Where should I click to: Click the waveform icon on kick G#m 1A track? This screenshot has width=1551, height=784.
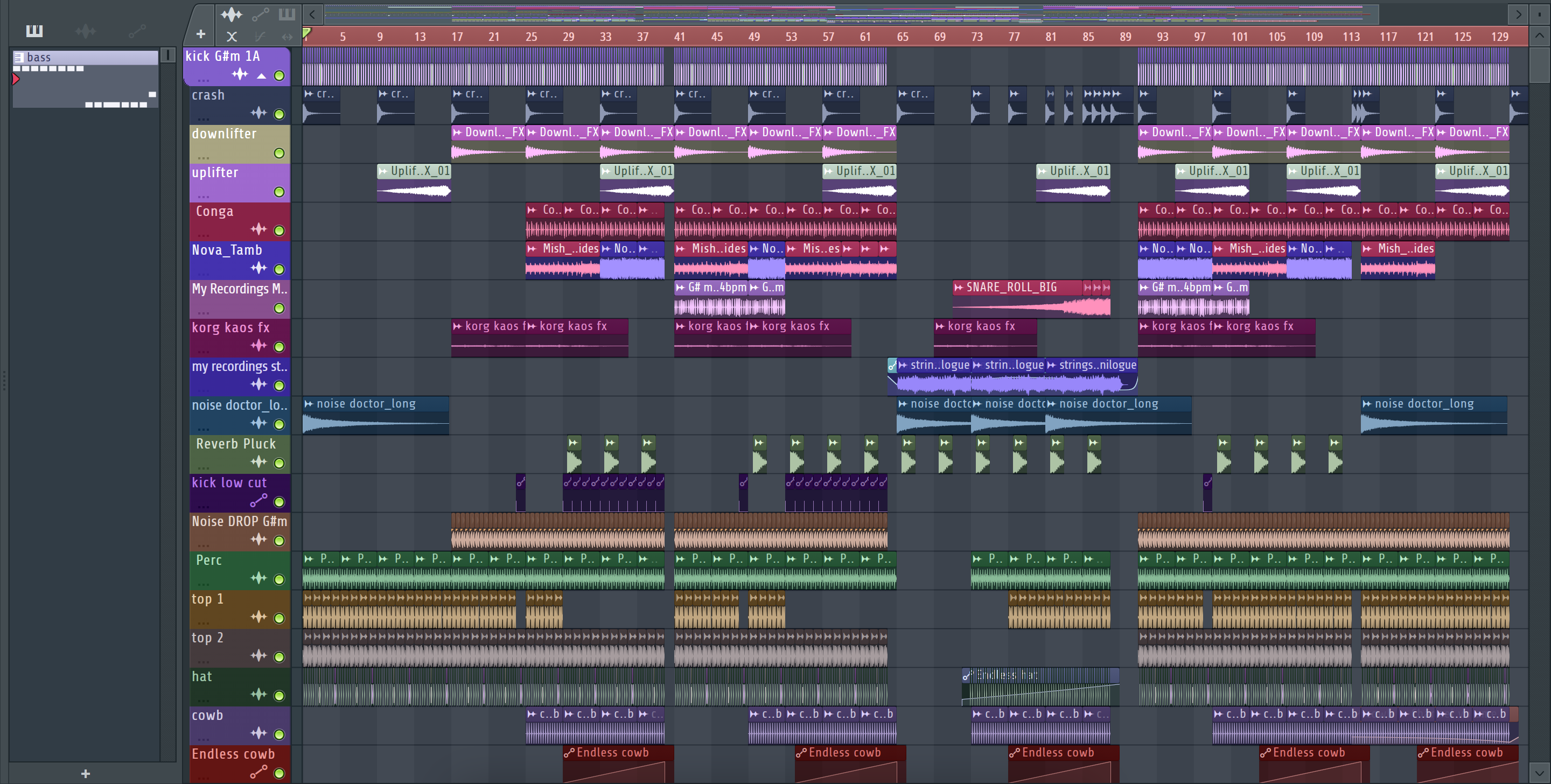coord(240,74)
